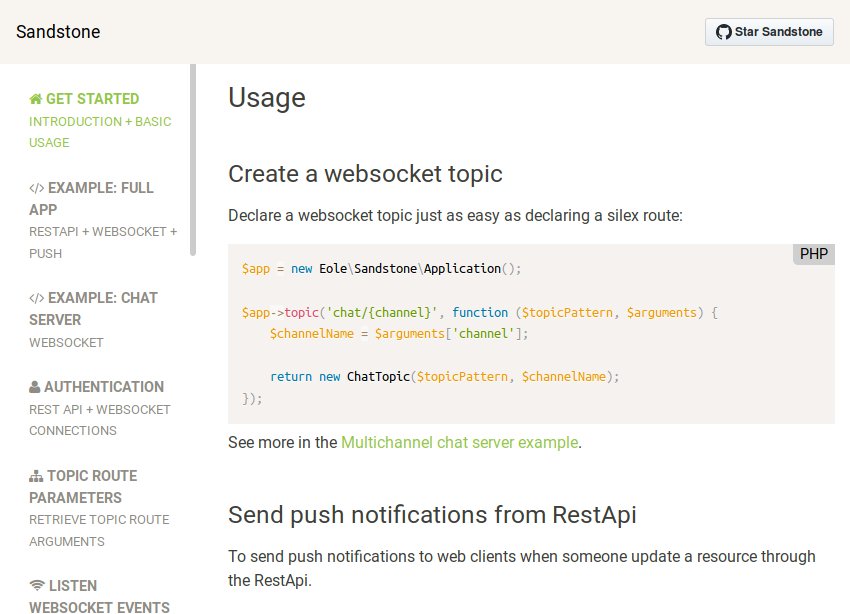Click the To send push notifications paragraph
Viewport: 850px width, 614px height.
click(x=521, y=568)
